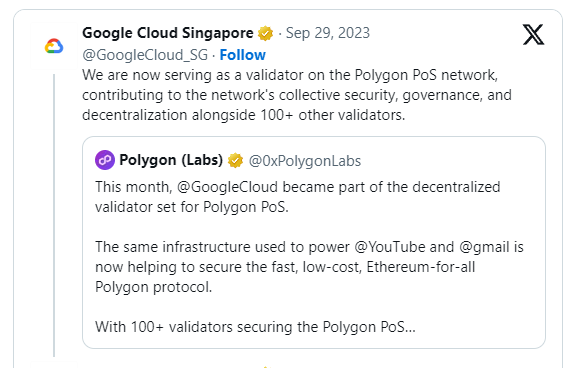The height and width of the screenshot is (368, 584).
Task: Click the Google Cloud profile avatar
Action: click(x=54, y=46)
